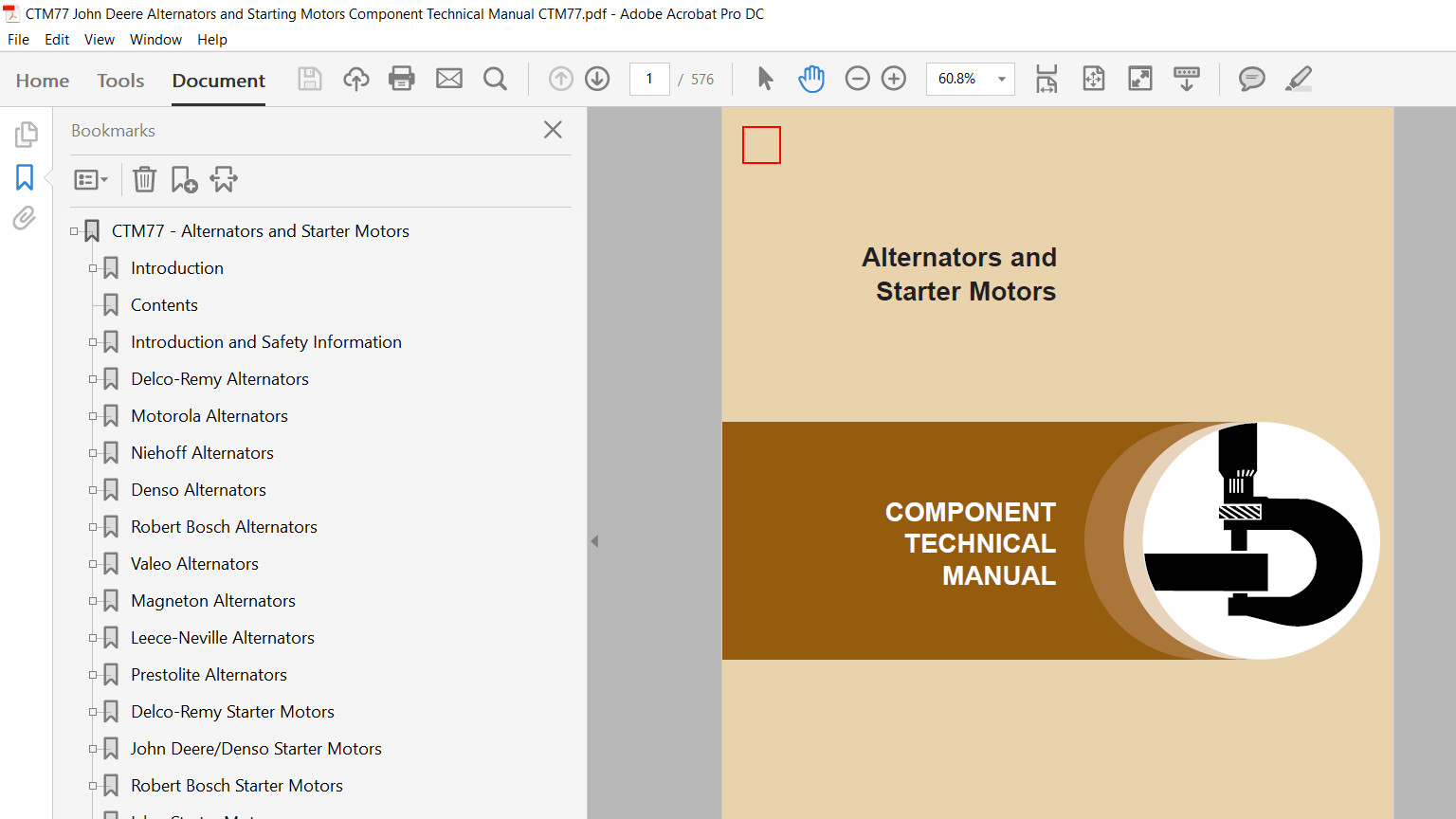
Task: Click the upload to cloud icon
Action: (x=356, y=79)
